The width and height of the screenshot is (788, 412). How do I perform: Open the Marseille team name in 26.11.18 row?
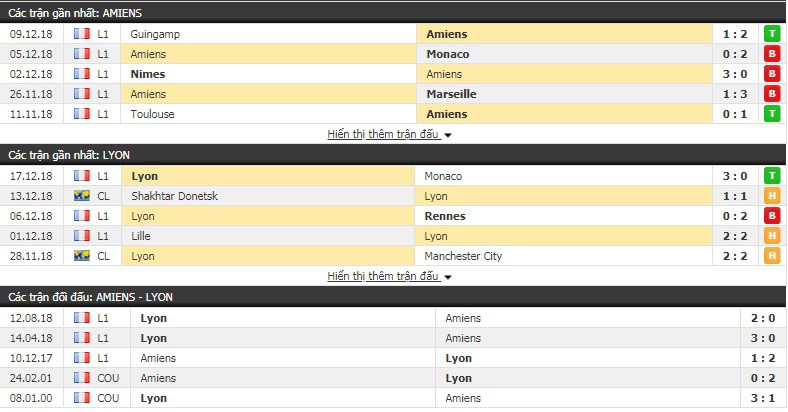pyautogui.click(x=451, y=94)
